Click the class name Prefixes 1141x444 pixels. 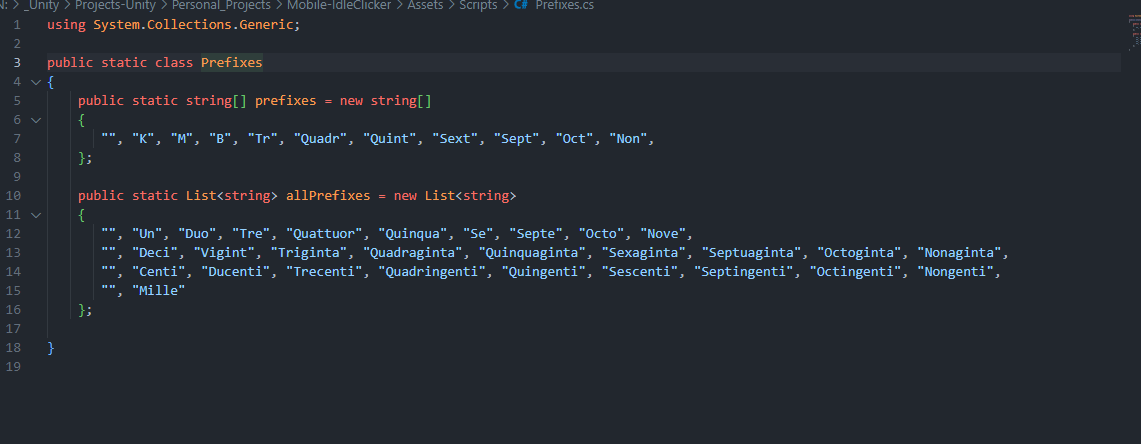(x=231, y=63)
